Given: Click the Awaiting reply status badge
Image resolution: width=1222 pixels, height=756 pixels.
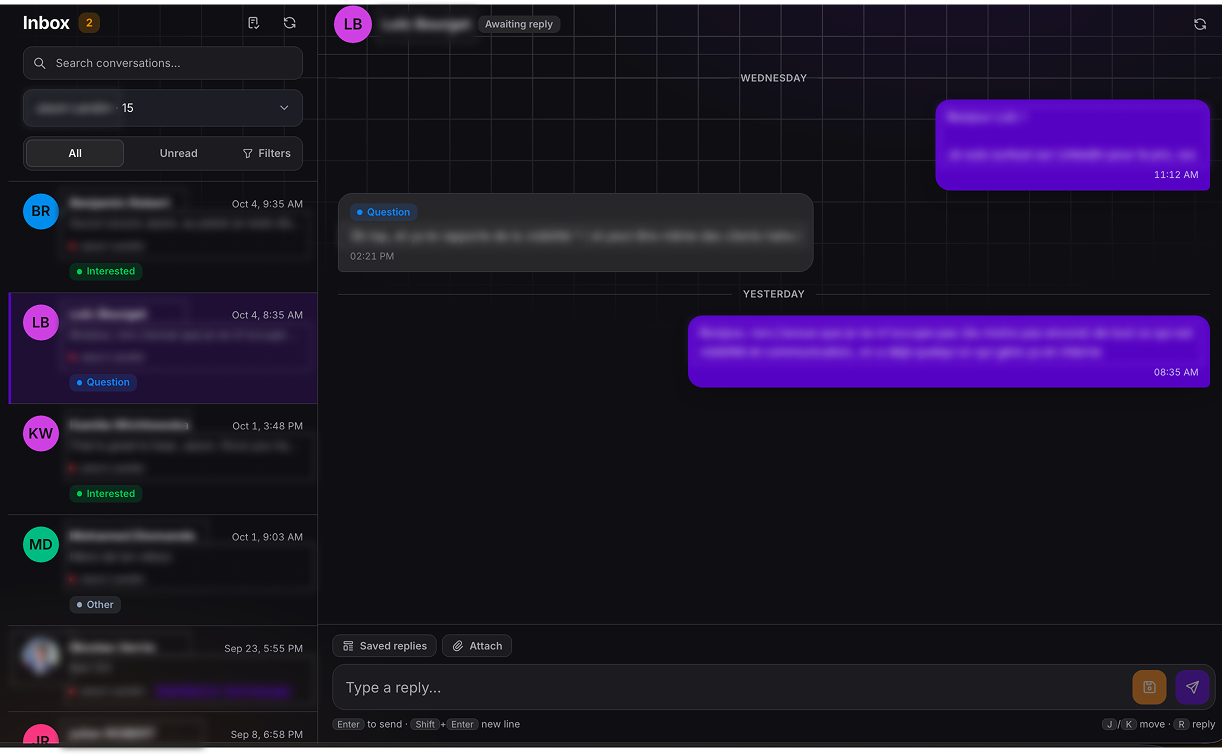Looking at the screenshot, I should [x=519, y=24].
